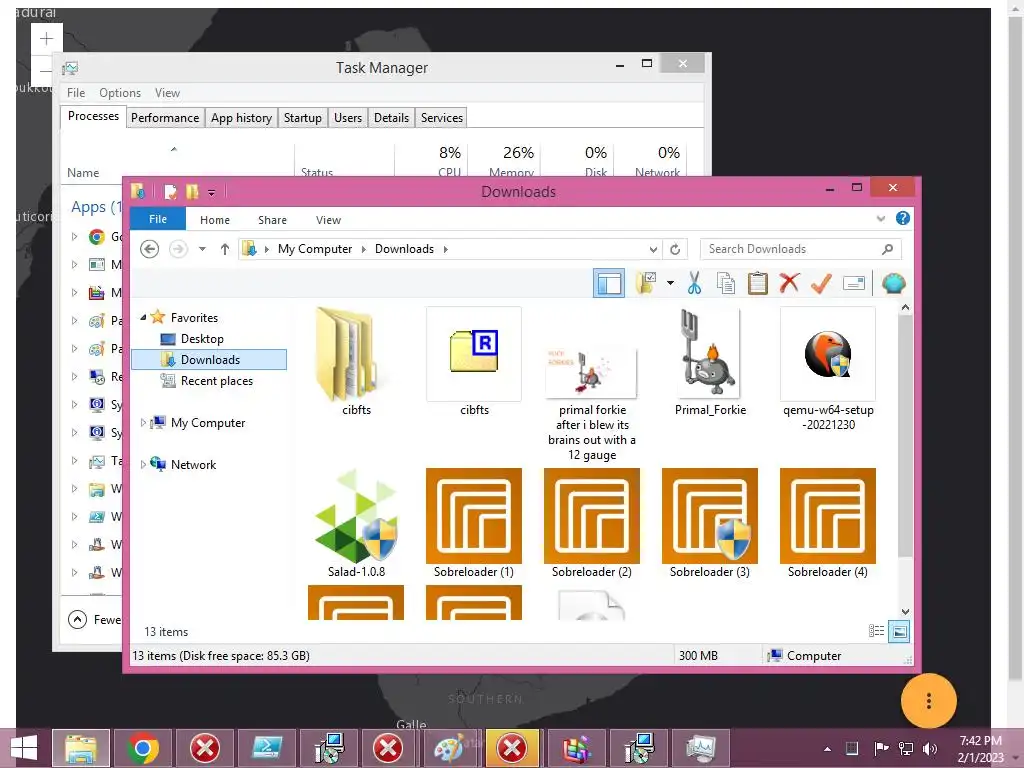Switch to Task Manager Users tab
The height and width of the screenshot is (768, 1024).
(347, 118)
